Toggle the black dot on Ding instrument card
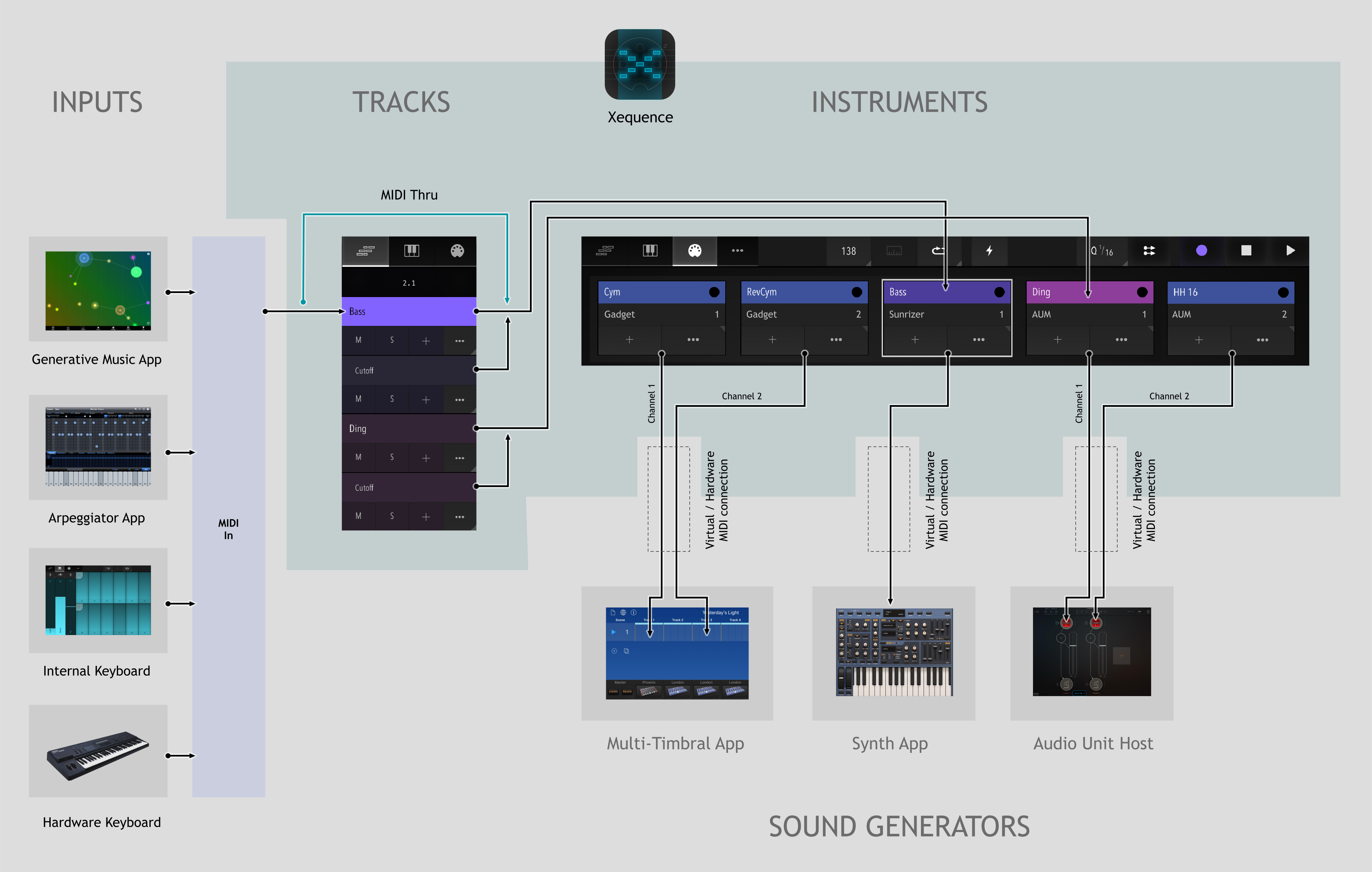 pyautogui.click(x=1142, y=292)
